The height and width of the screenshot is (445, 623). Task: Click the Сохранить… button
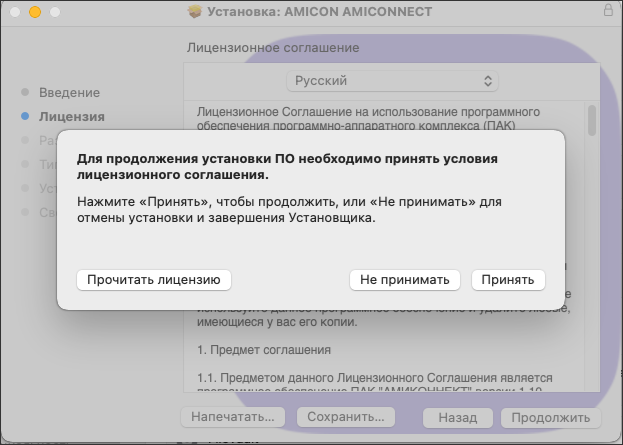pos(346,417)
